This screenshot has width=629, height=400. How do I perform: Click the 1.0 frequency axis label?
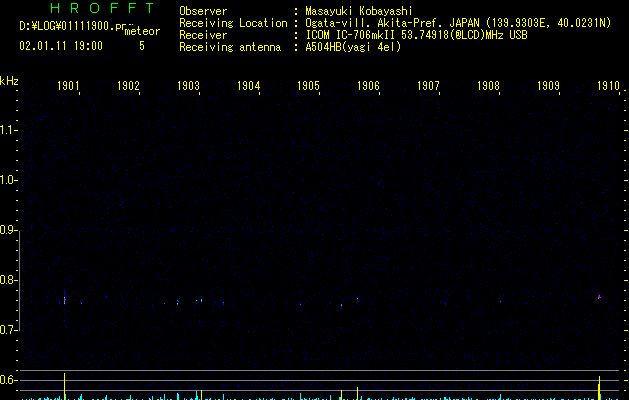click(8, 180)
